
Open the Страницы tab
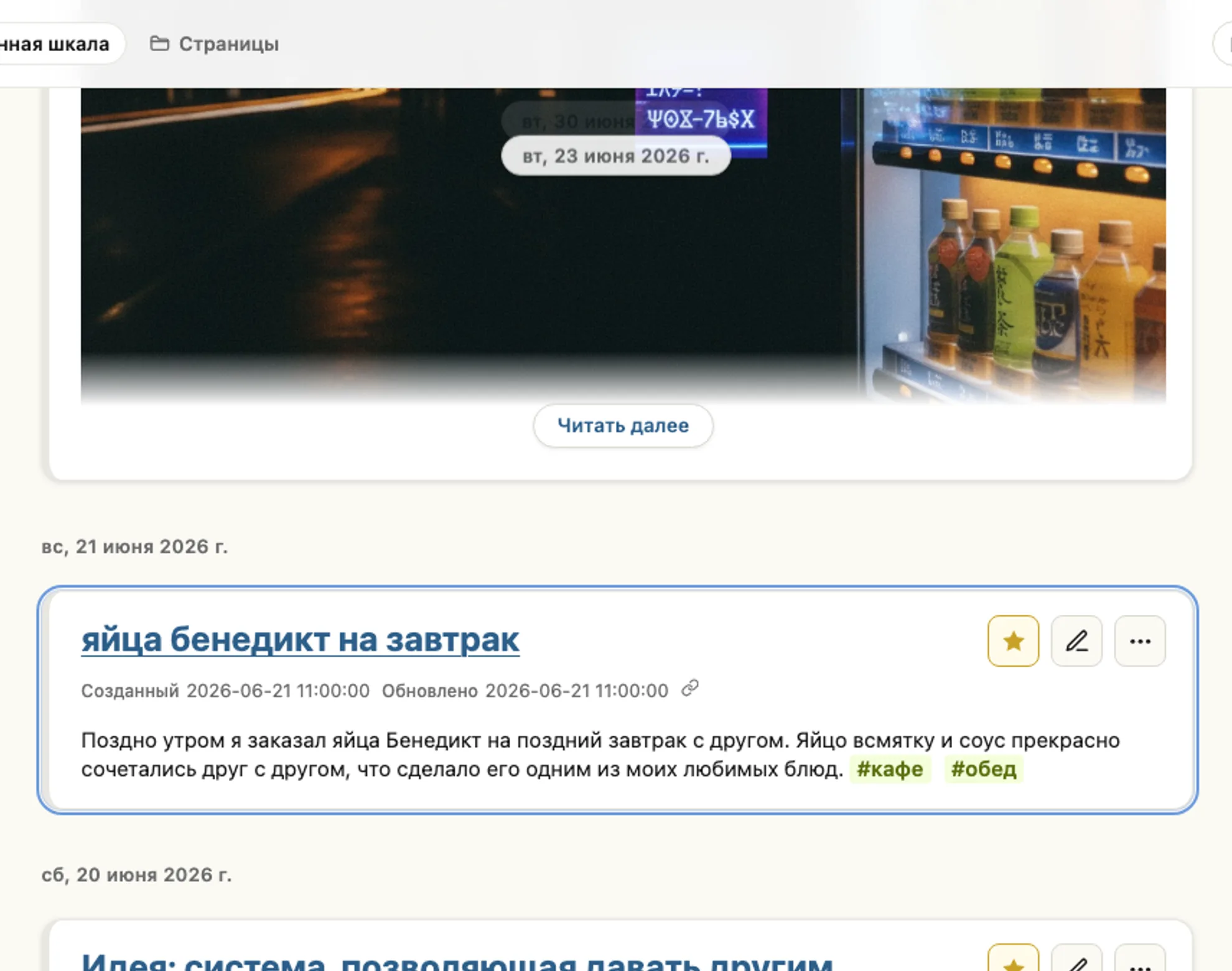click(215, 44)
